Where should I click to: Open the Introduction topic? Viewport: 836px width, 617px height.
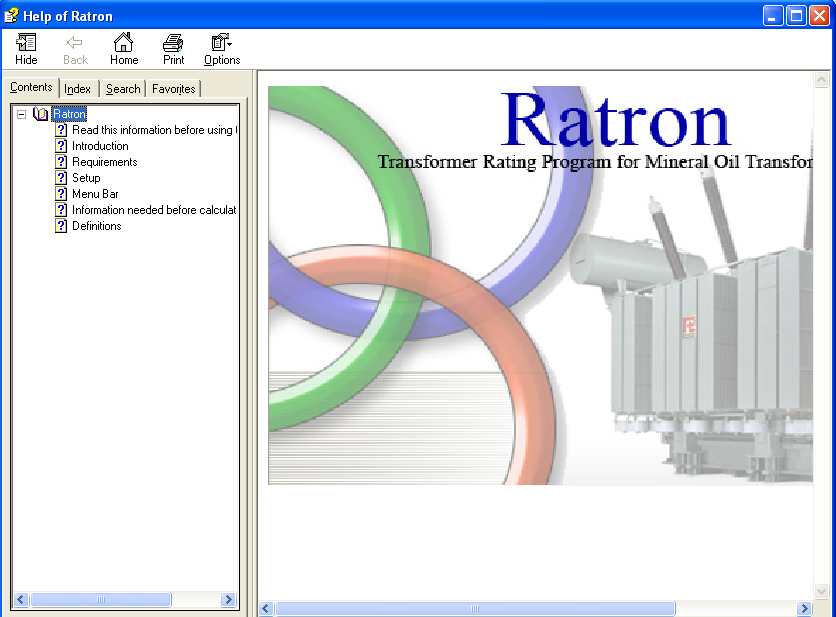pos(100,146)
